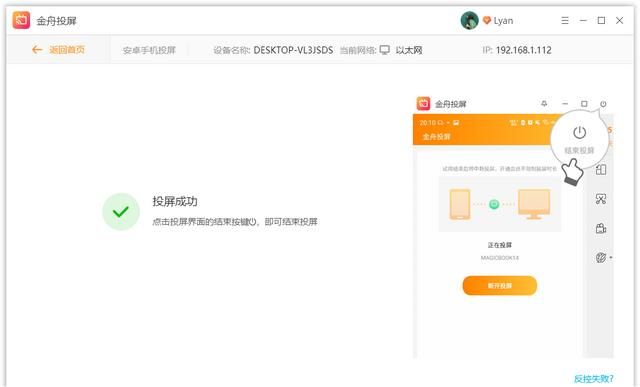Close the main 金舟投屏 window
The image size is (640, 387).
[x=620, y=20]
